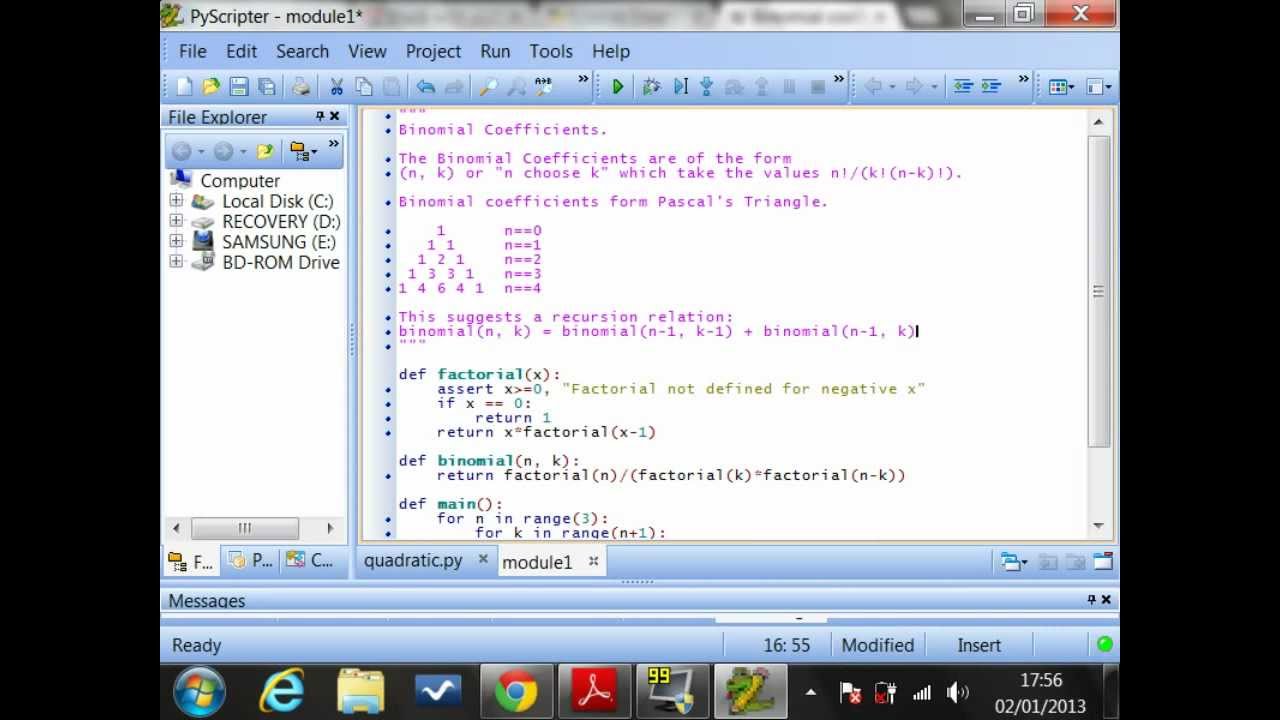
Task: Open the Replace tool icon
Action: click(543, 87)
